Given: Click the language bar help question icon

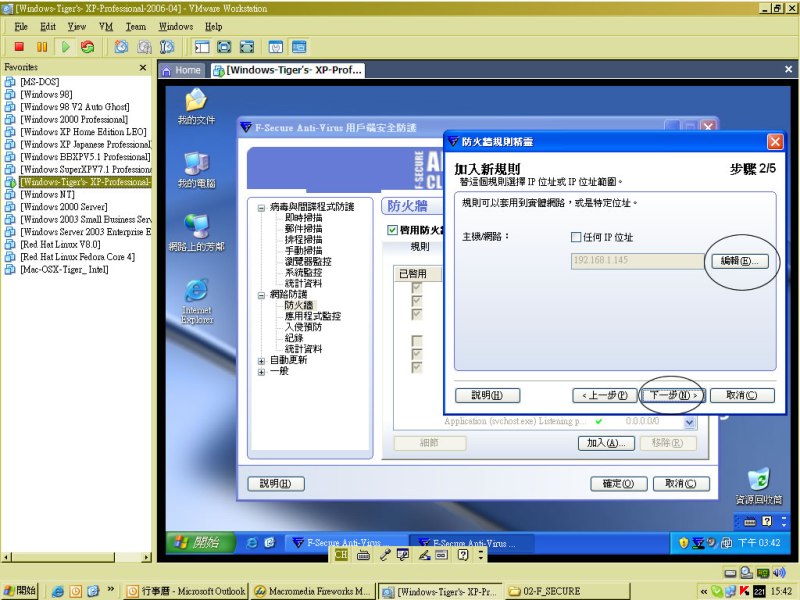Looking at the screenshot, I should pyautogui.click(x=463, y=555).
